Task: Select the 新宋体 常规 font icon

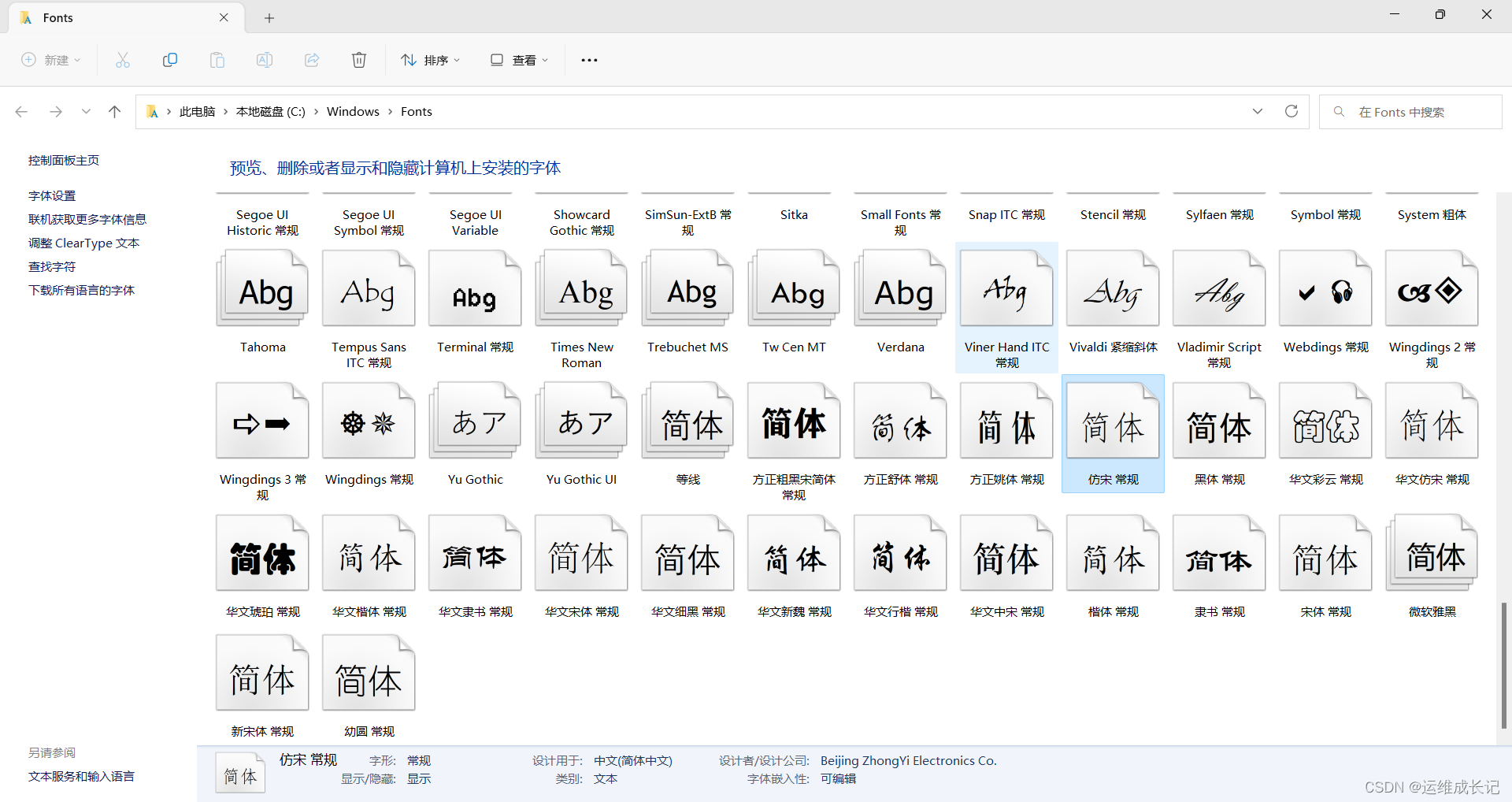Action: pos(262,673)
